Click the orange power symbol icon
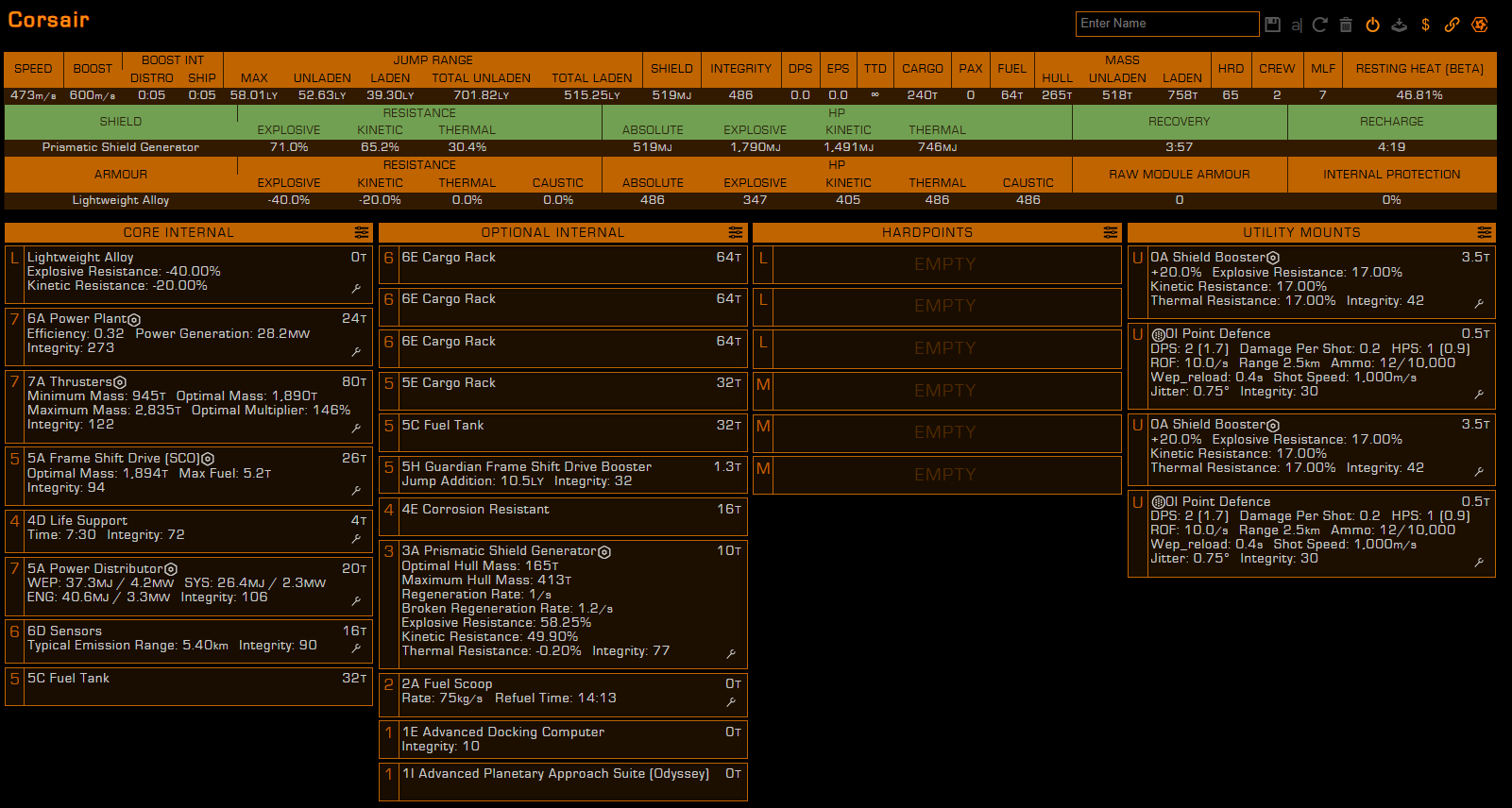Viewport: 1512px width, 808px height. [1372, 25]
